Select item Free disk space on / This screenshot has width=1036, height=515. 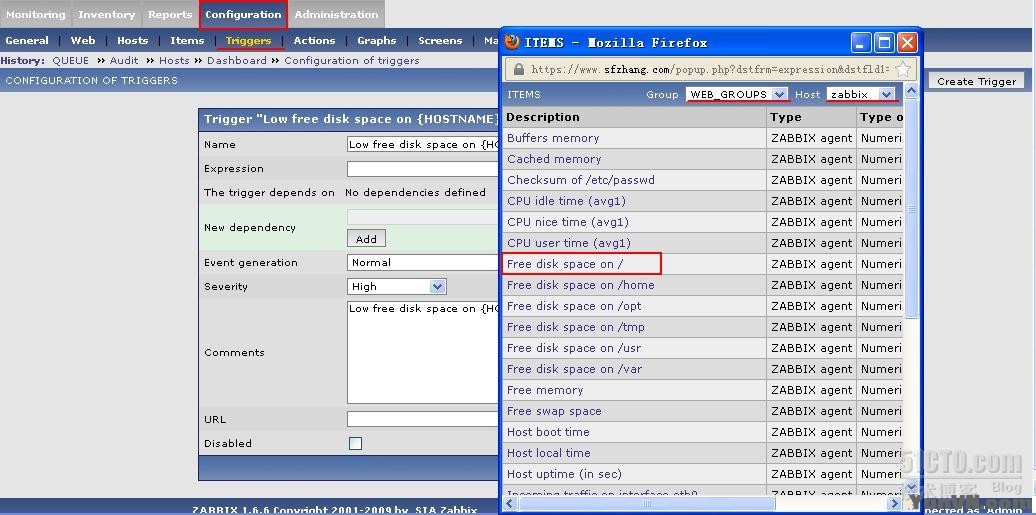[x=565, y=264]
